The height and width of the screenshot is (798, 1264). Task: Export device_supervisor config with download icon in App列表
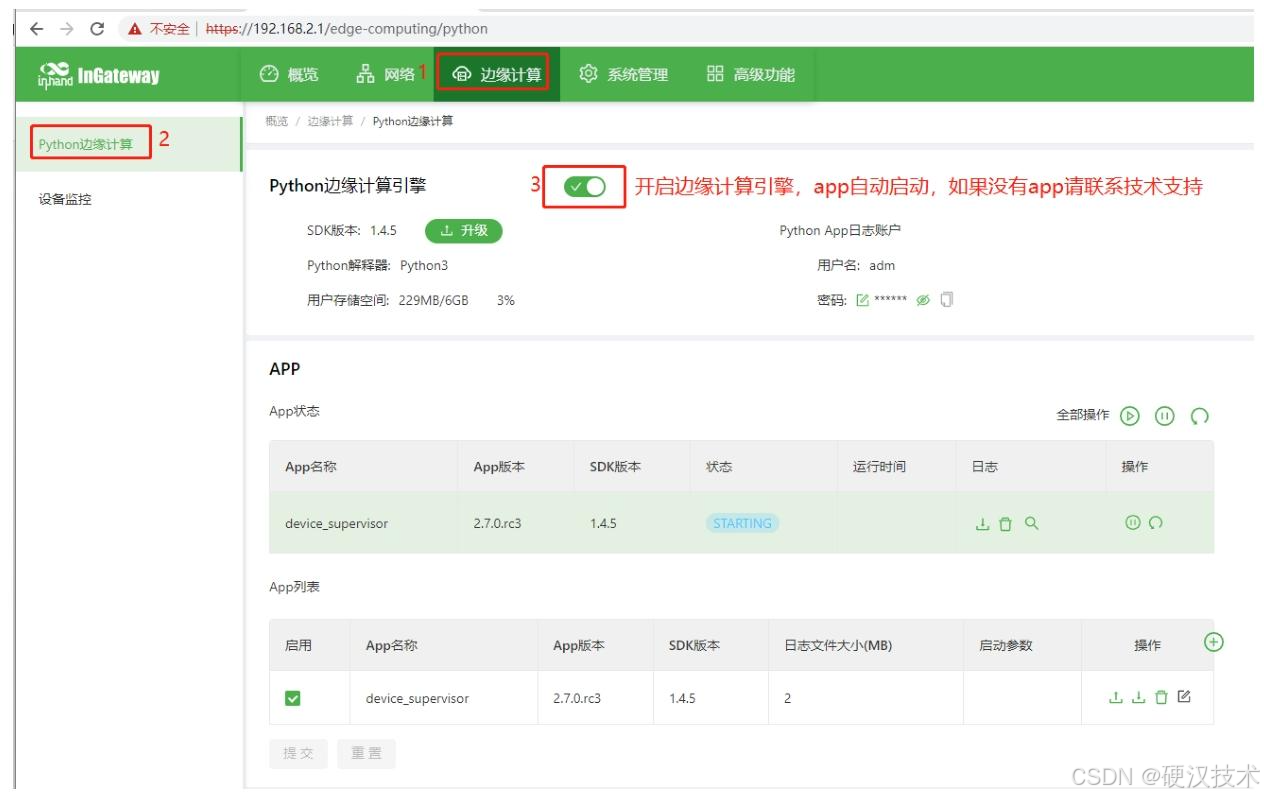pyautogui.click(x=1138, y=698)
